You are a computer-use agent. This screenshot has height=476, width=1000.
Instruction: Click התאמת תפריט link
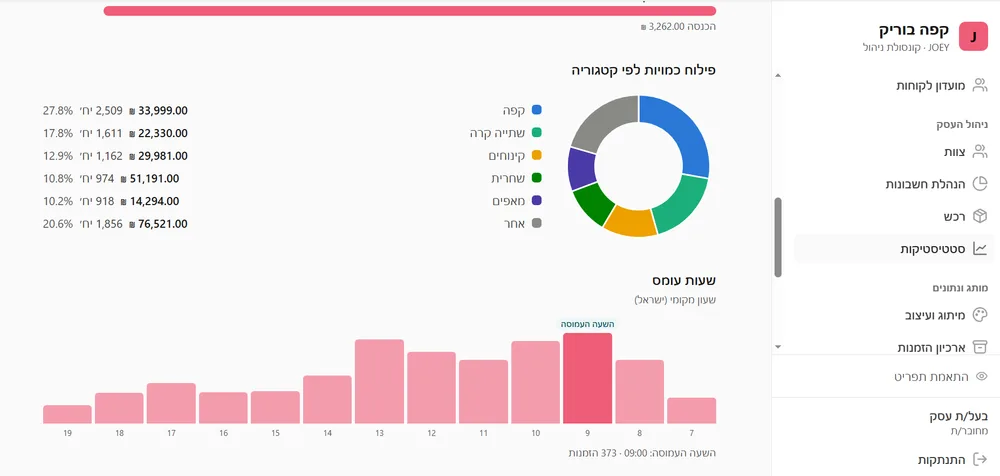click(x=931, y=376)
